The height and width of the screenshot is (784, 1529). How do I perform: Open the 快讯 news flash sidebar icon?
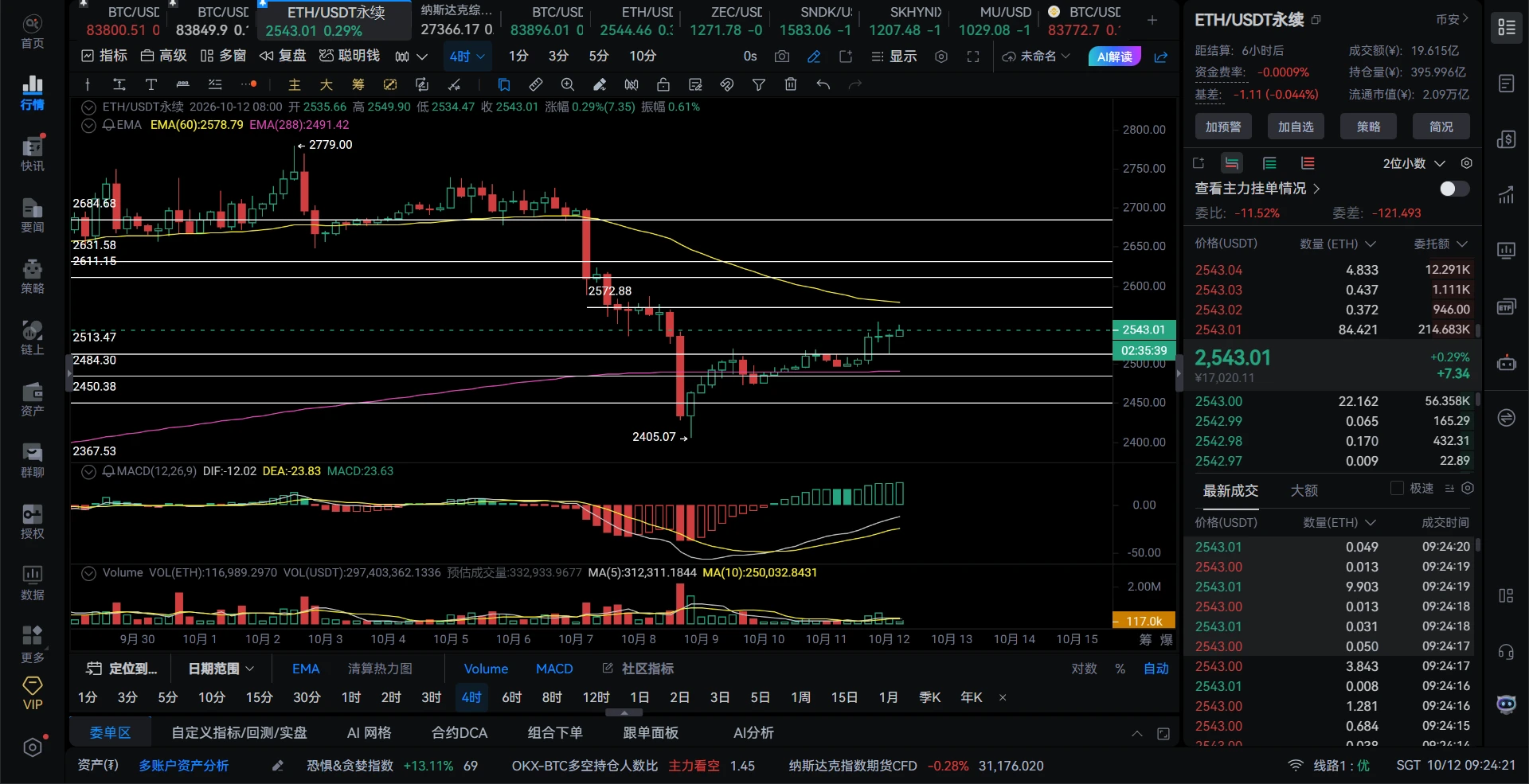(x=33, y=154)
